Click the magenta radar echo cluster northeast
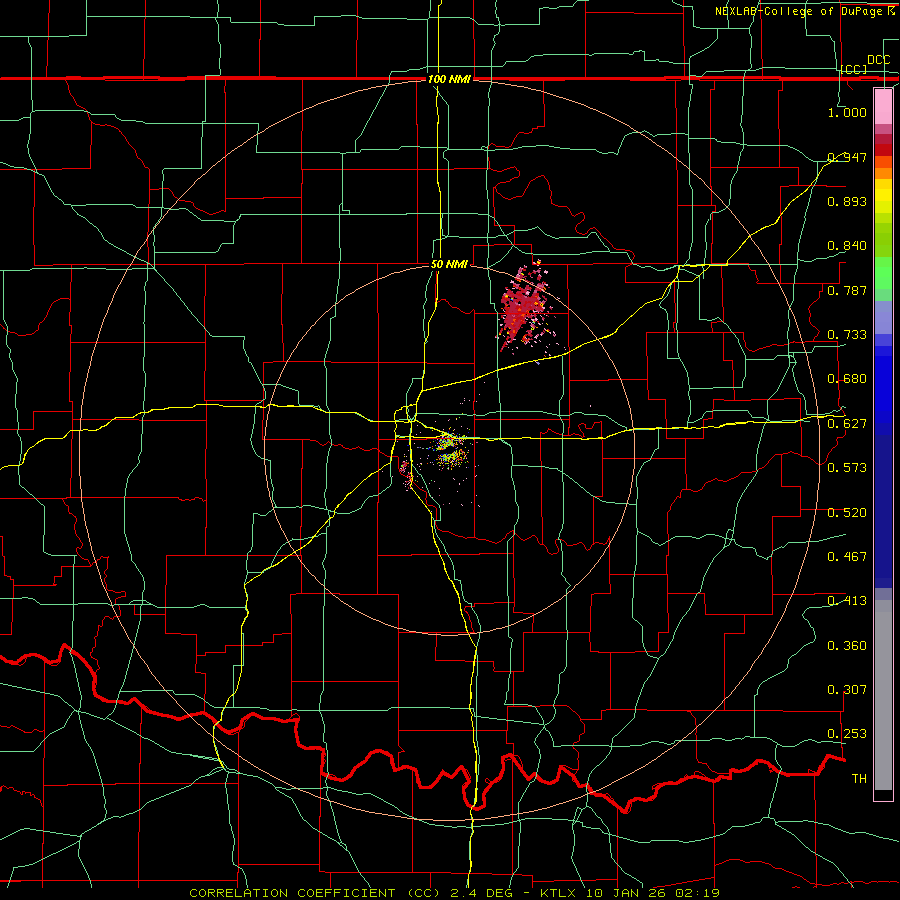 pos(525,310)
